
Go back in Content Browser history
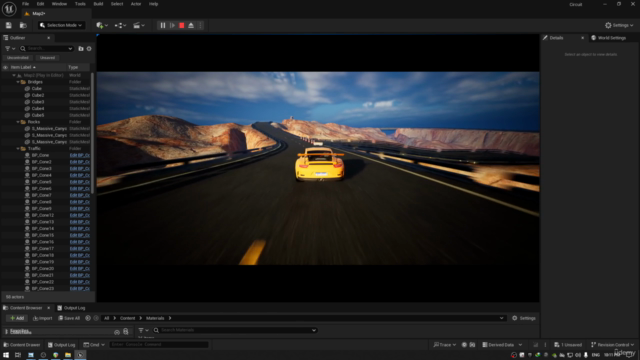[x=88, y=318]
